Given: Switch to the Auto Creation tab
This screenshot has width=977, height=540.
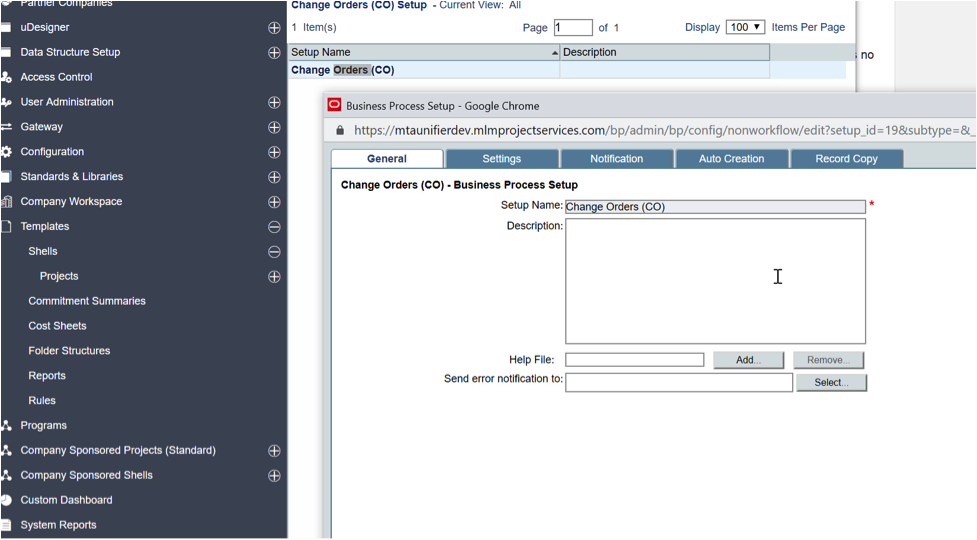Looking at the screenshot, I should pyautogui.click(x=732, y=159).
